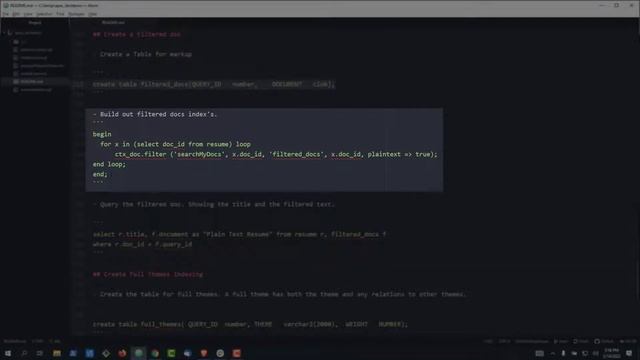Open the Find menu
Image resolution: width=640 pixels, height=360 pixels.
60,14
